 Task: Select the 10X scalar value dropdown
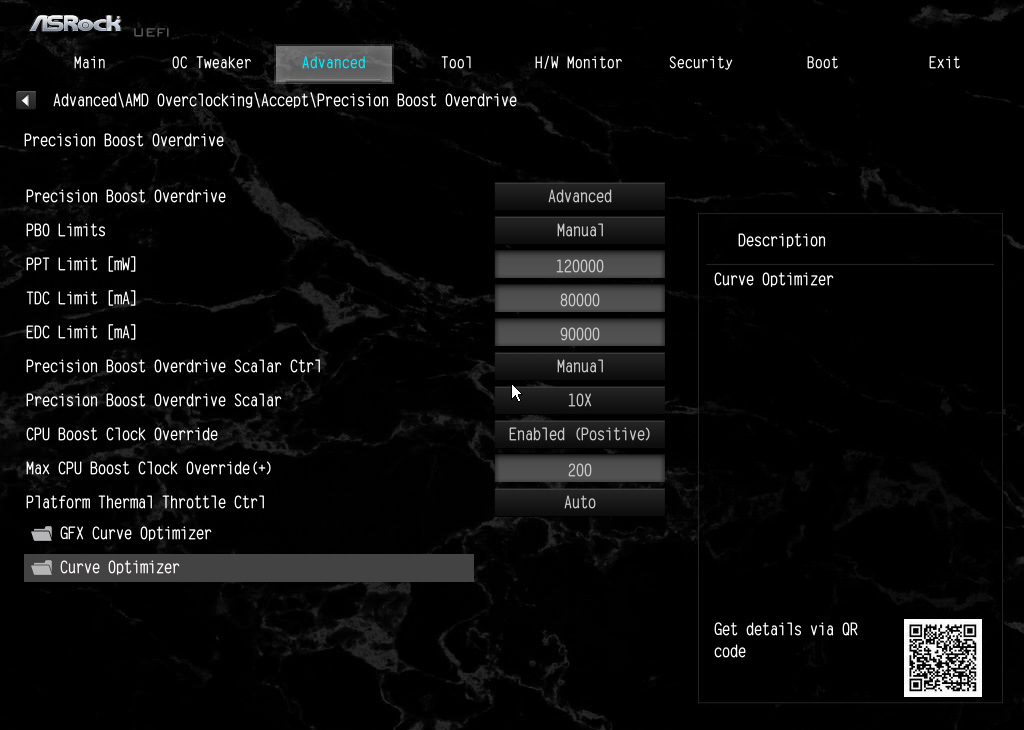(579, 401)
